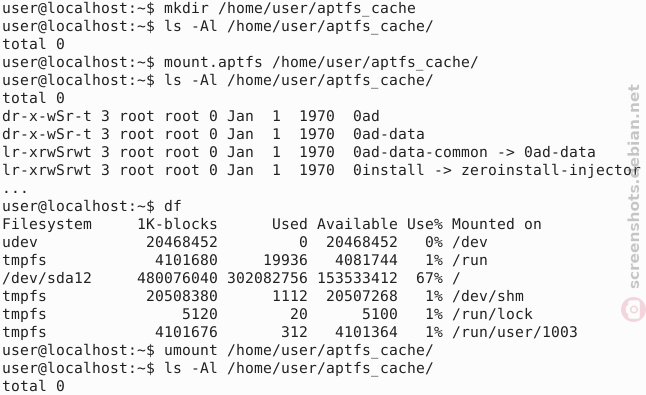This screenshot has height=395, width=646.
Task: Click the /dev/sda12 filesystem row
Action: [231, 278]
